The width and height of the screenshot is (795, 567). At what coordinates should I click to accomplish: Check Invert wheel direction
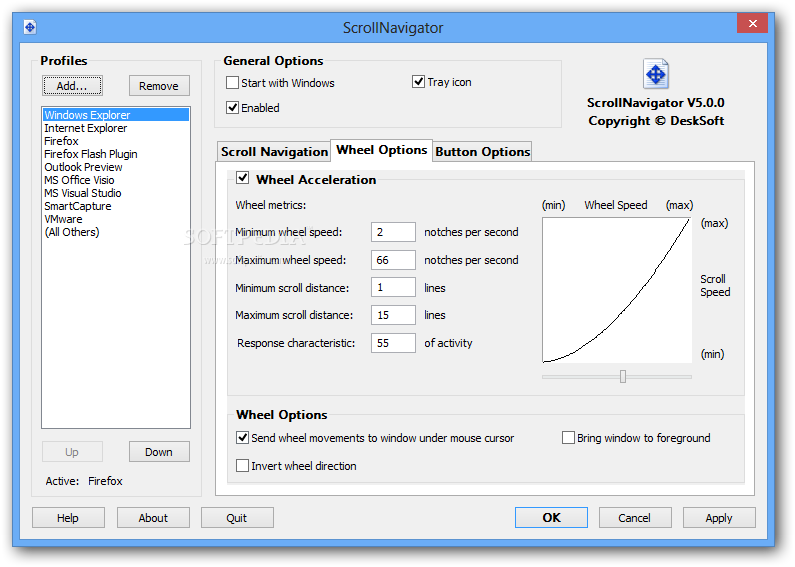[242, 466]
